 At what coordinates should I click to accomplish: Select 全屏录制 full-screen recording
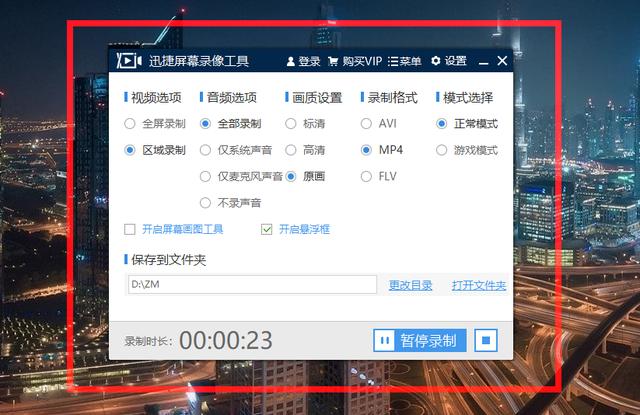(x=155, y=124)
